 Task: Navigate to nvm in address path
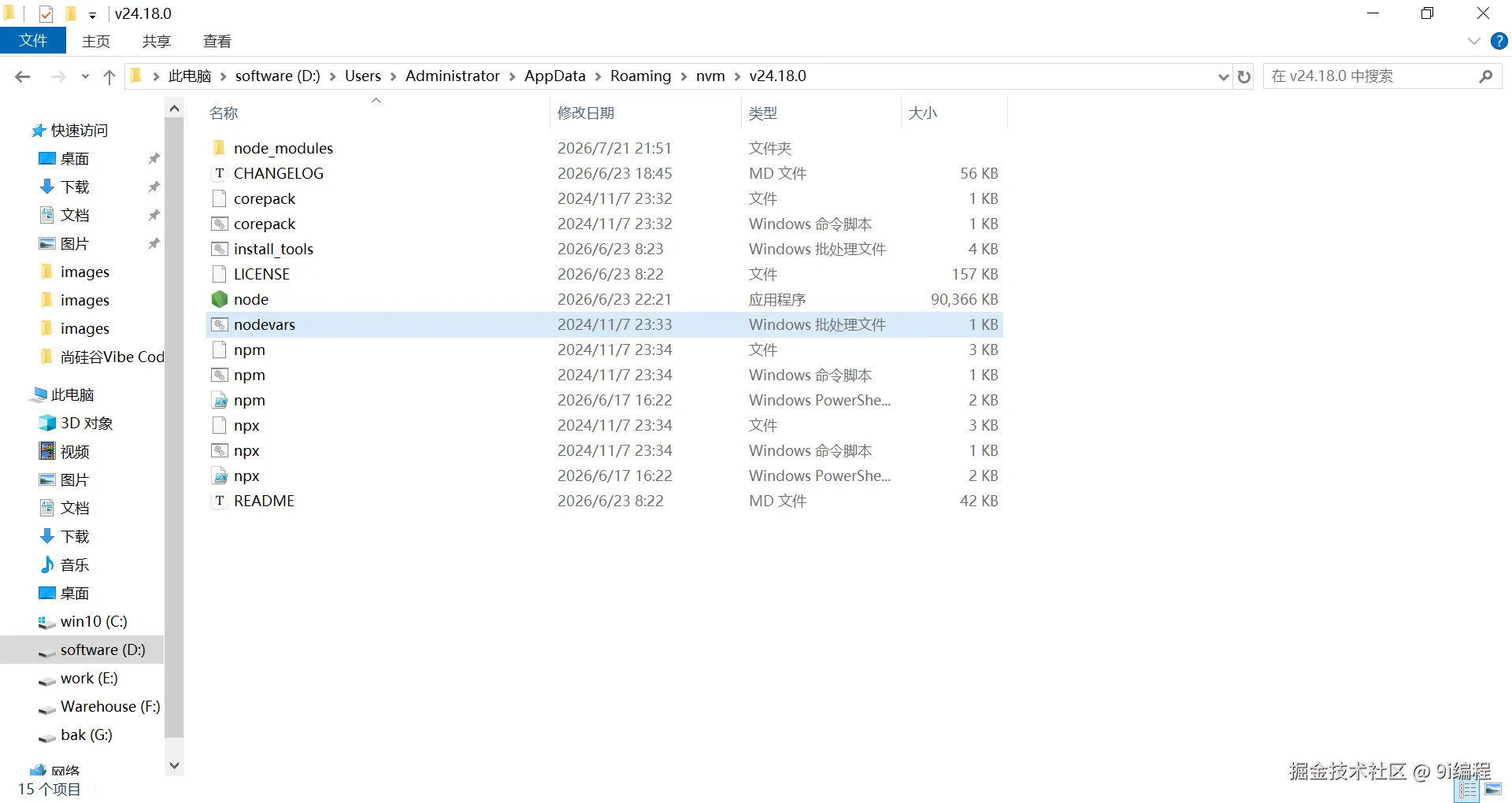pos(710,76)
